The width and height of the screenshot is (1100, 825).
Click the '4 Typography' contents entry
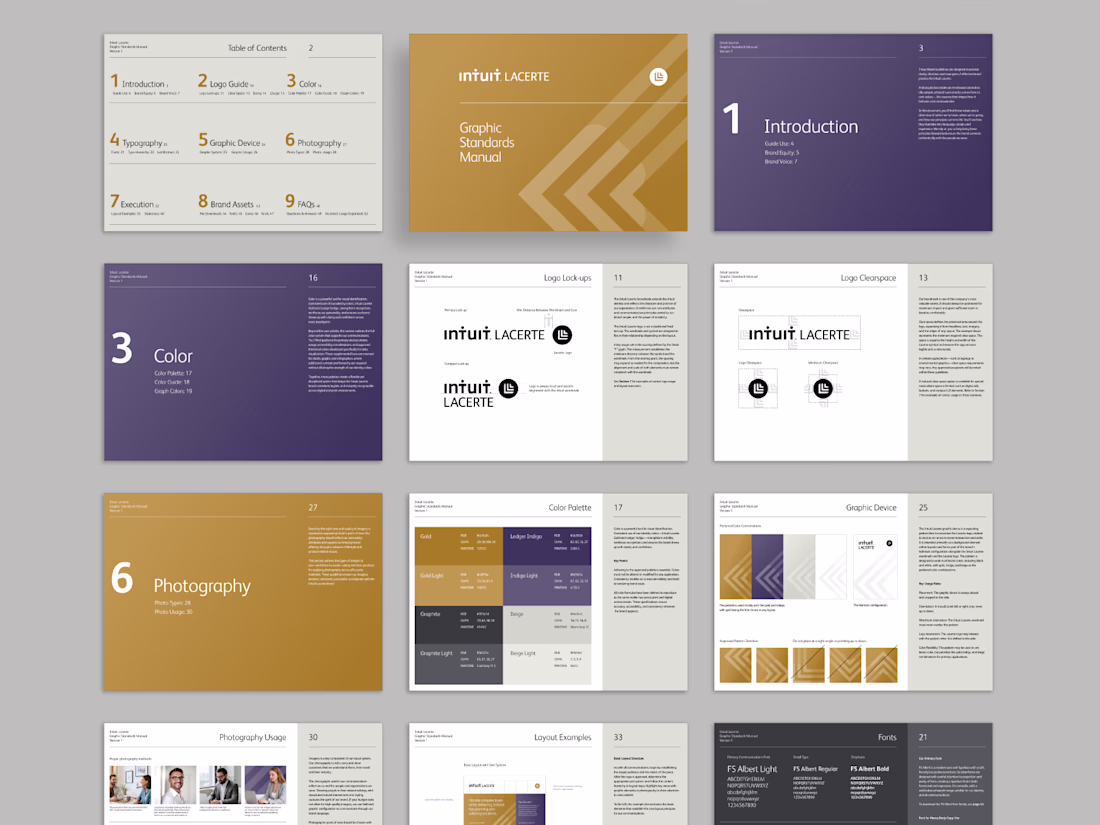point(138,141)
